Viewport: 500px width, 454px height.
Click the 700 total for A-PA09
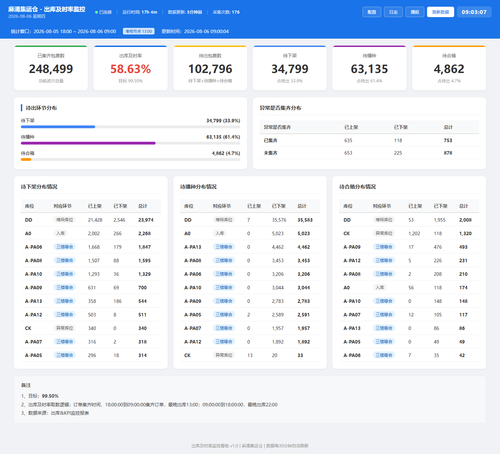[142, 288]
